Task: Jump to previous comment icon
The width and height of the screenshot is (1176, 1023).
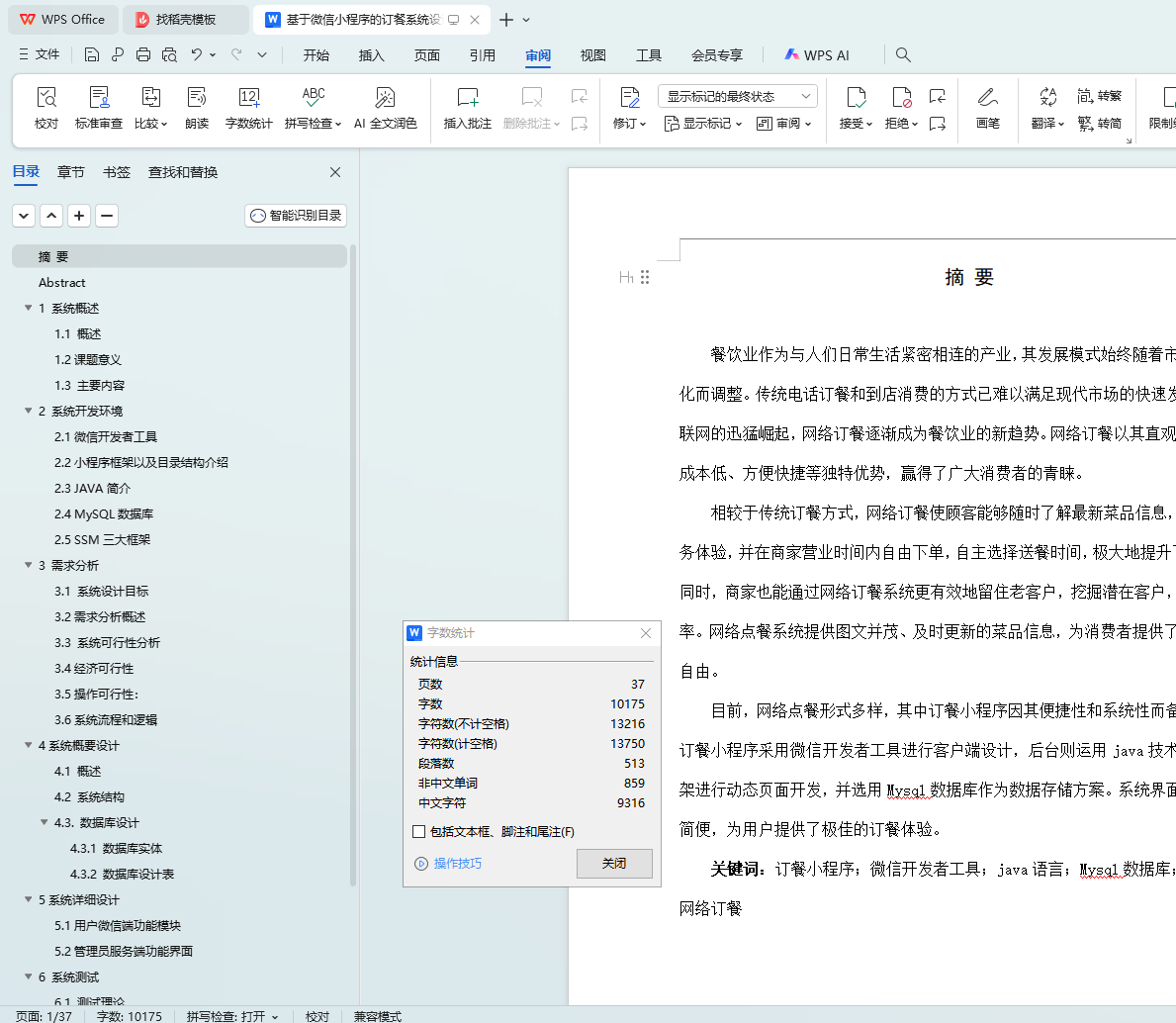Action: click(x=579, y=96)
